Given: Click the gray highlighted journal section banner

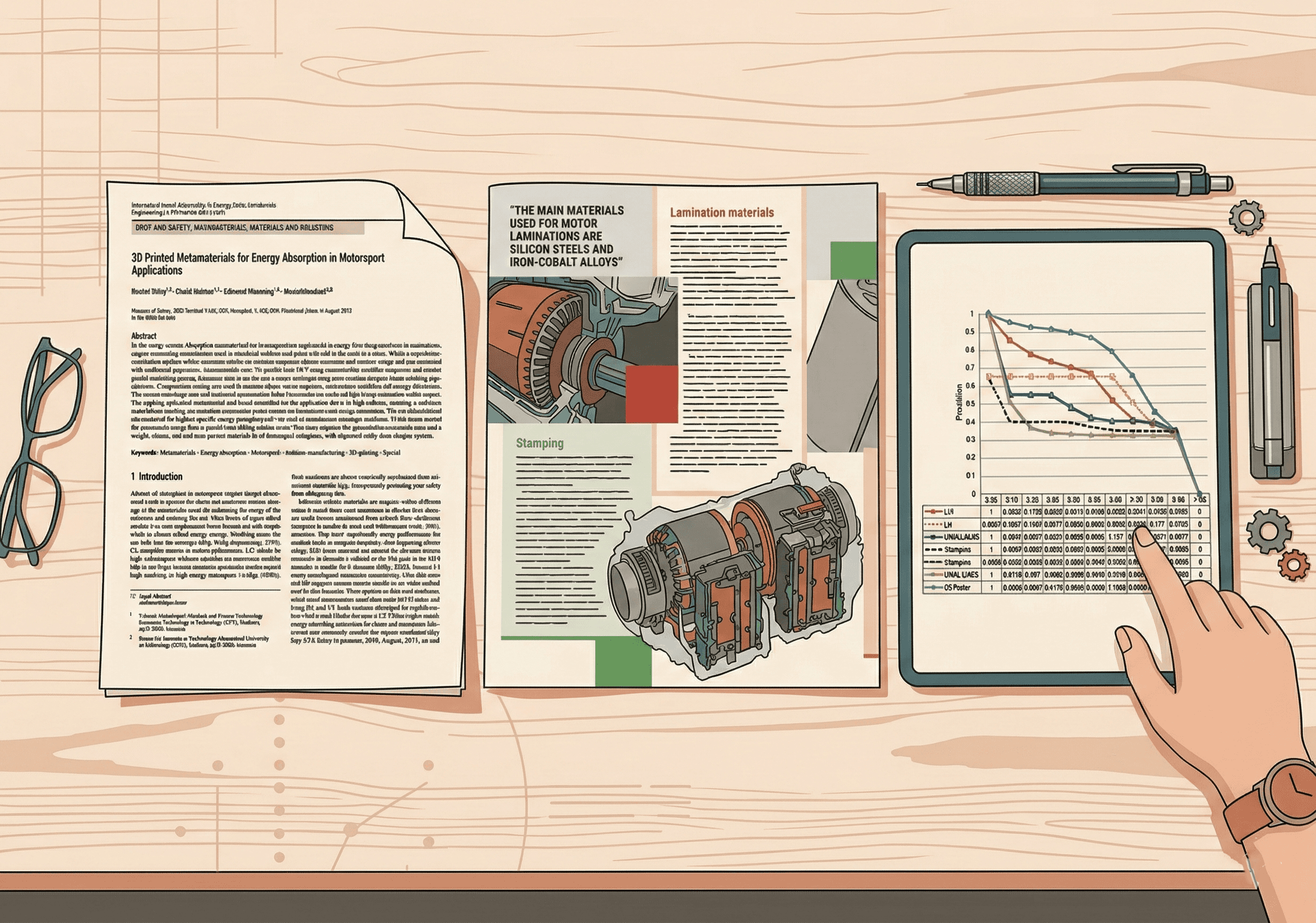Looking at the screenshot, I should [248, 228].
